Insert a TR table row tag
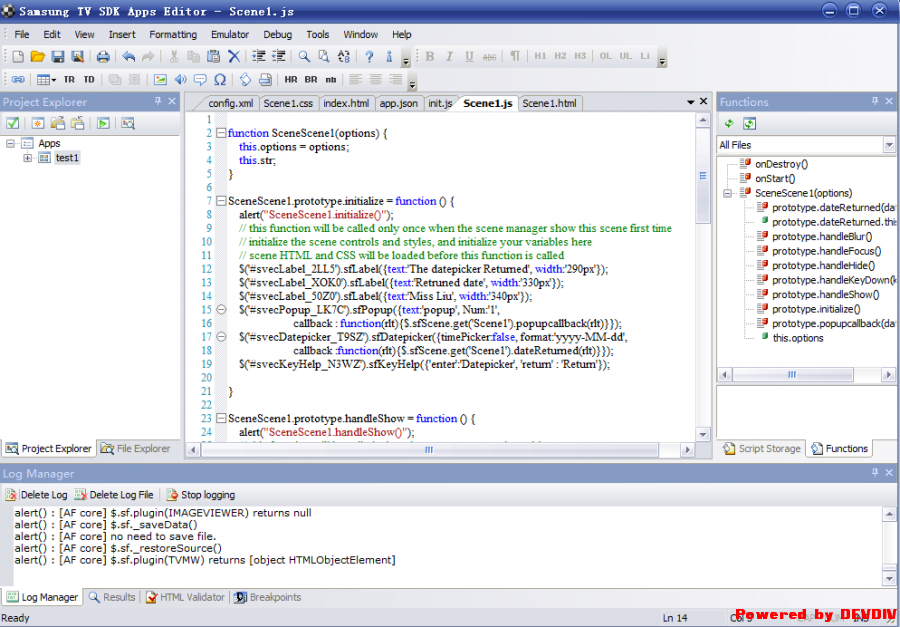This screenshot has width=900, height=627. [69, 79]
